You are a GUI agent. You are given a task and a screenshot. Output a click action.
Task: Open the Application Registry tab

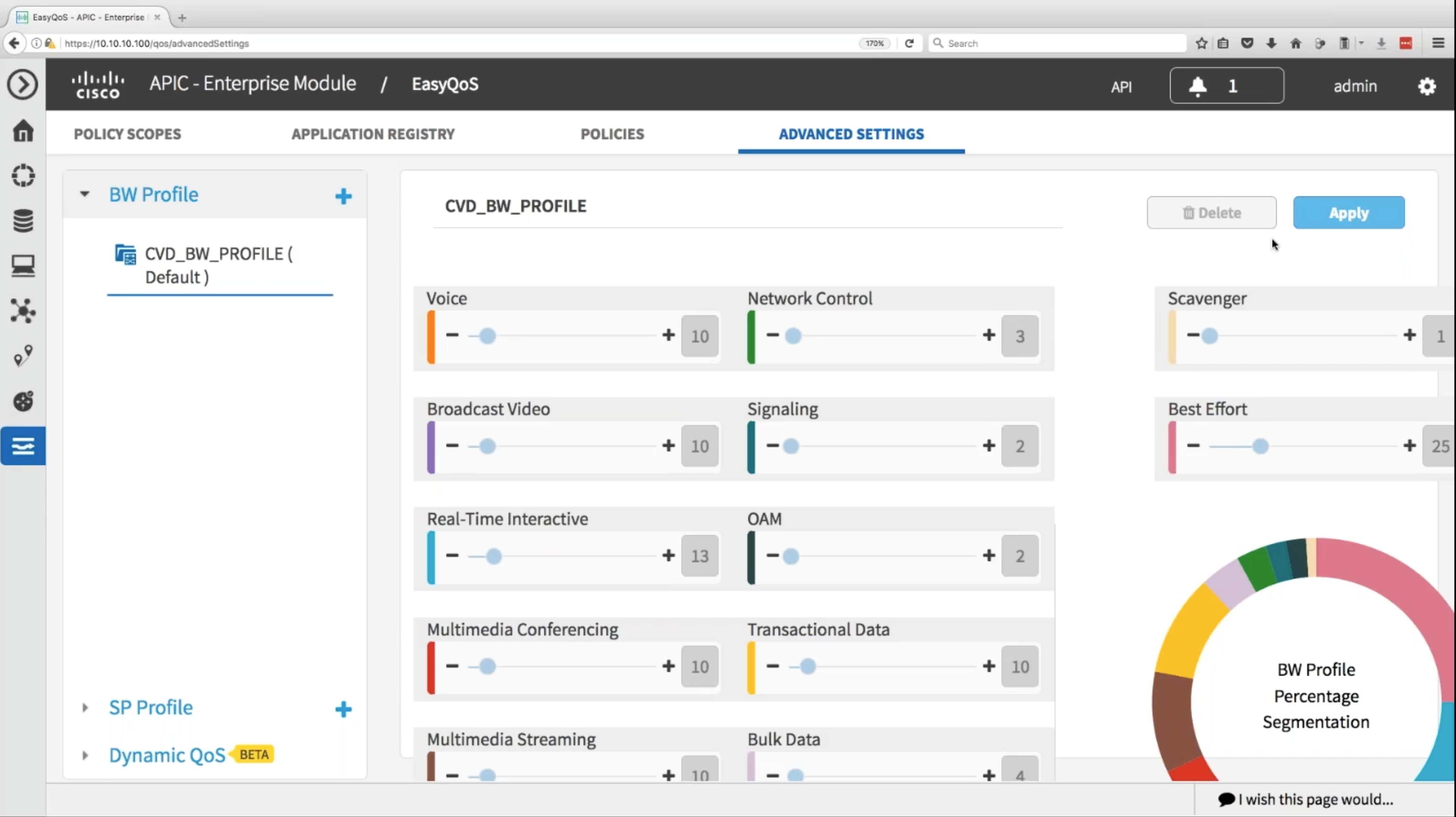[373, 134]
